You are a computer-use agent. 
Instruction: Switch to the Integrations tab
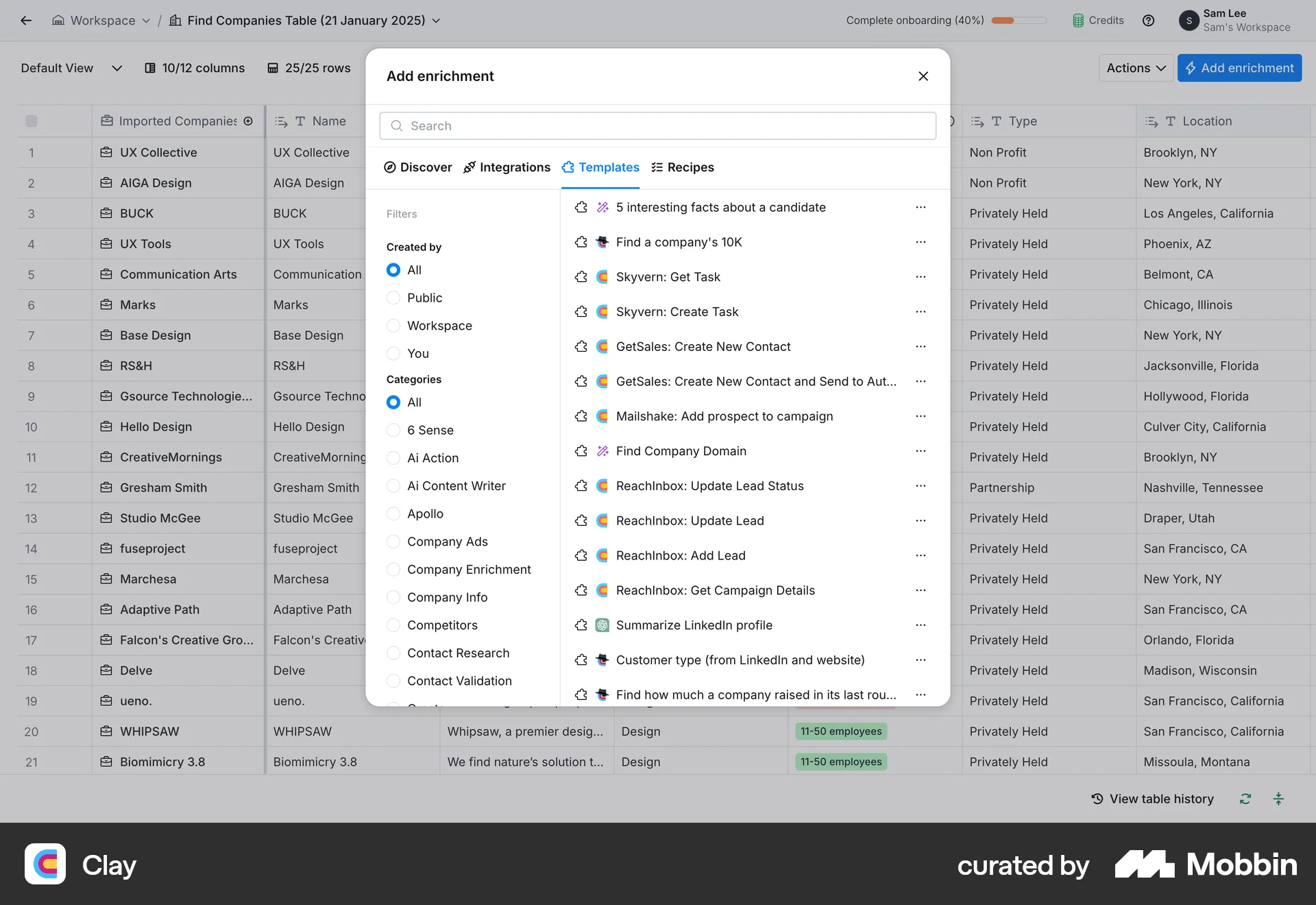tap(507, 167)
